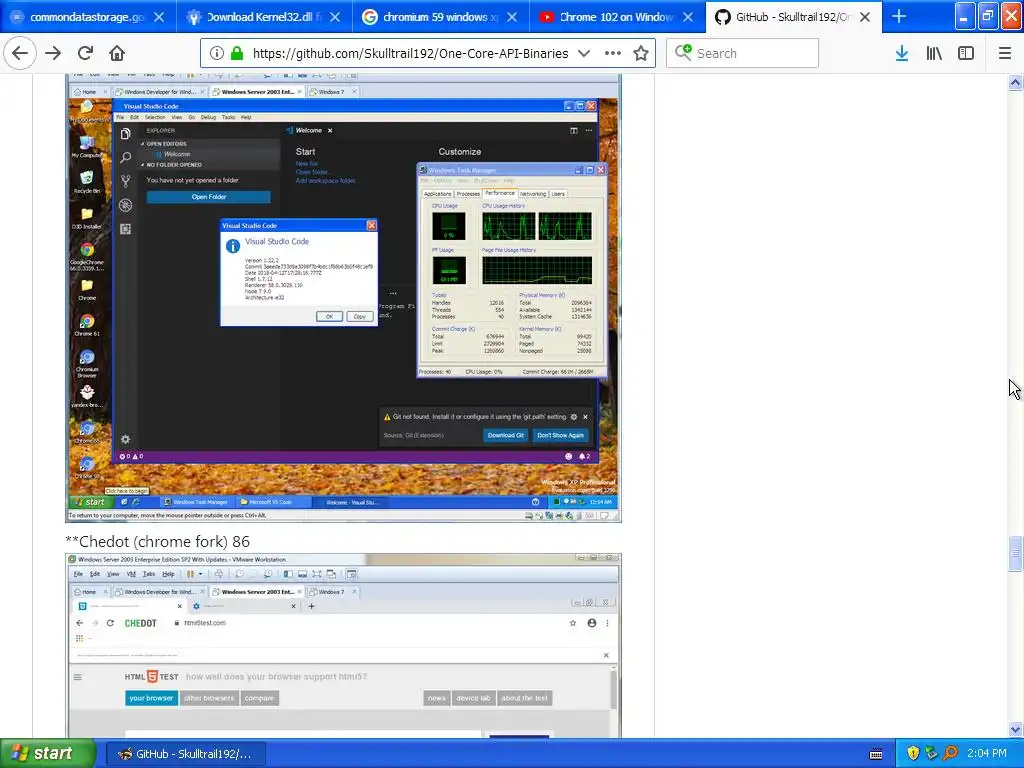Screen dimensions: 1024x768
Task: Click into the Firefox Search box
Action: point(743,53)
